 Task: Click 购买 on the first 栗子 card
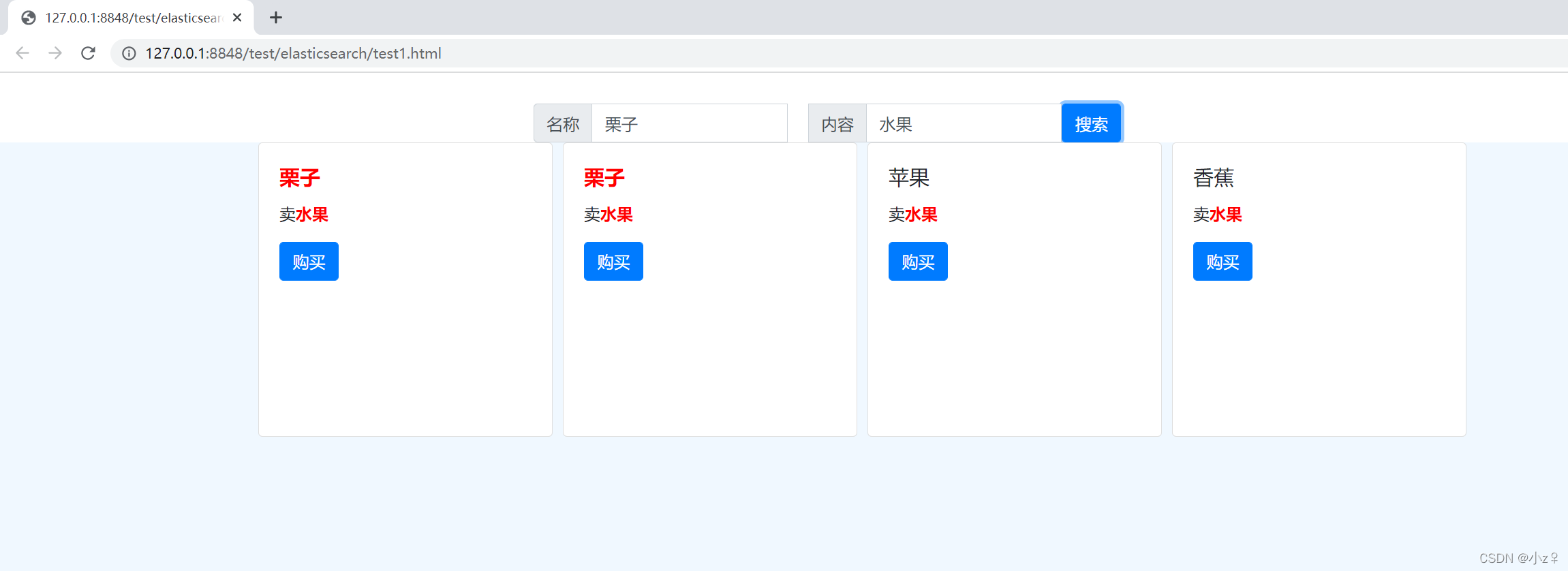click(309, 262)
